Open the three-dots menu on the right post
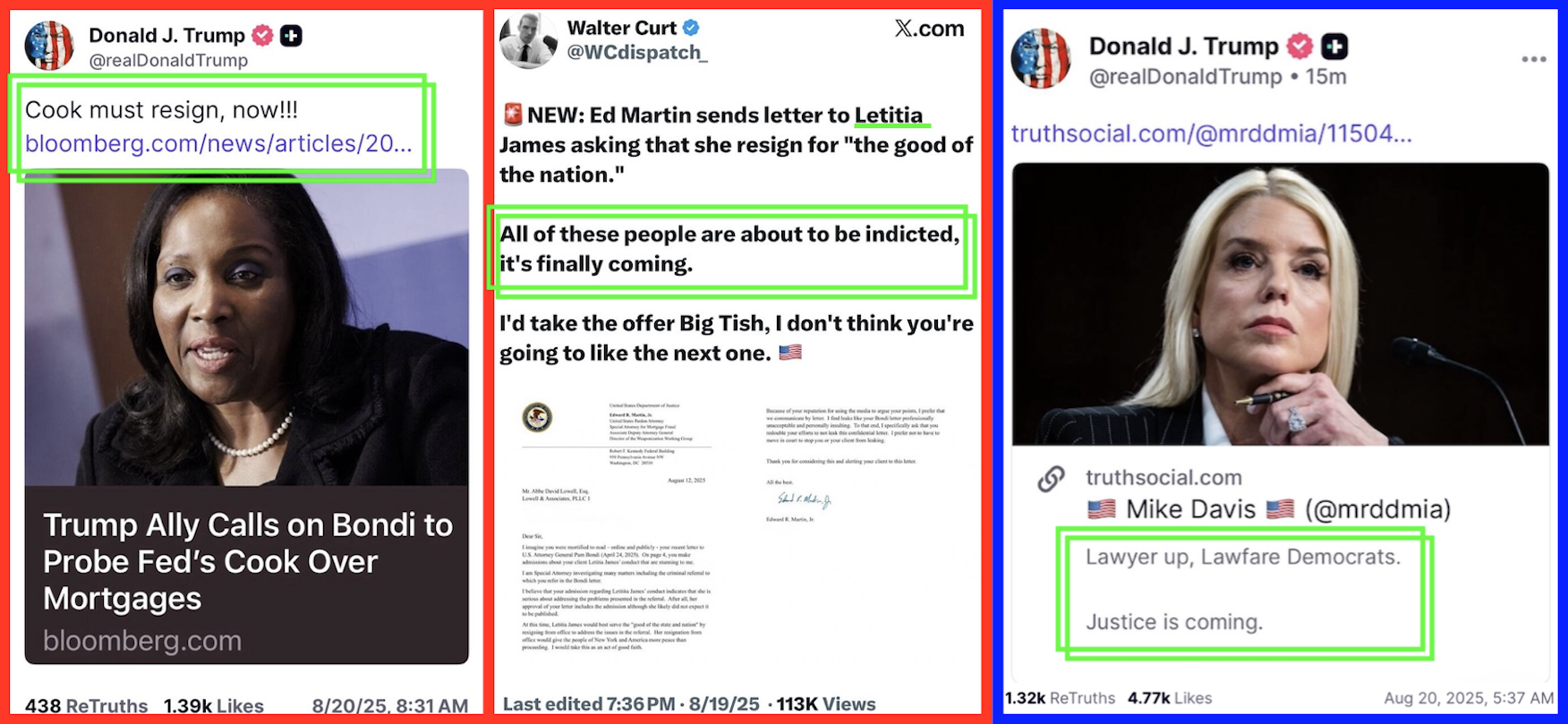The height and width of the screenshot is (724, 1568). (1533, 59)
